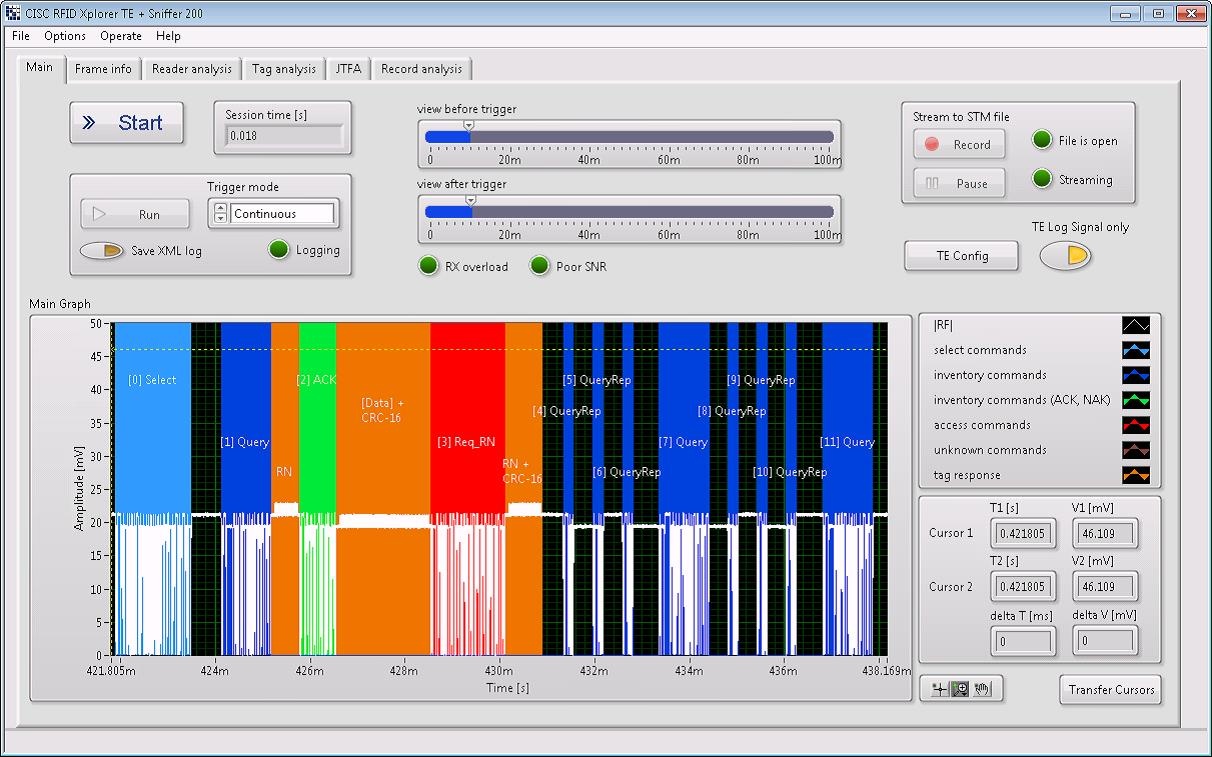Click the Cursor 1 T1 value field
1212x757 pixels.
[1019, 534]
